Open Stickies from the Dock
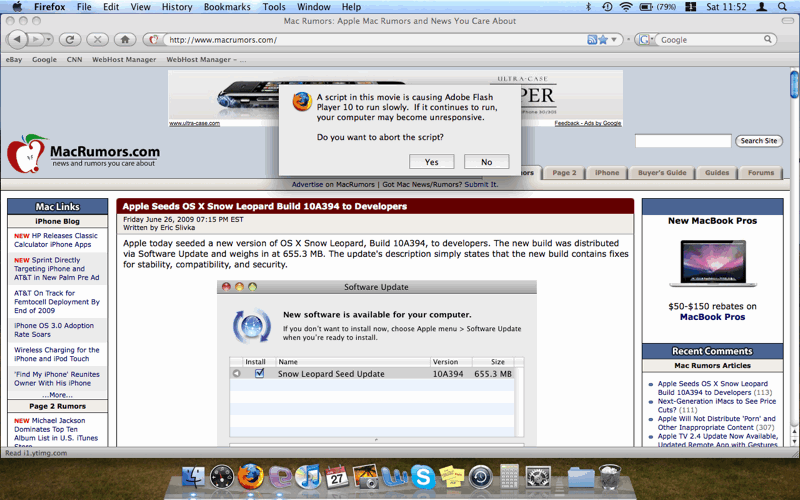Screen dimensions: 800x500 (452, 478)
